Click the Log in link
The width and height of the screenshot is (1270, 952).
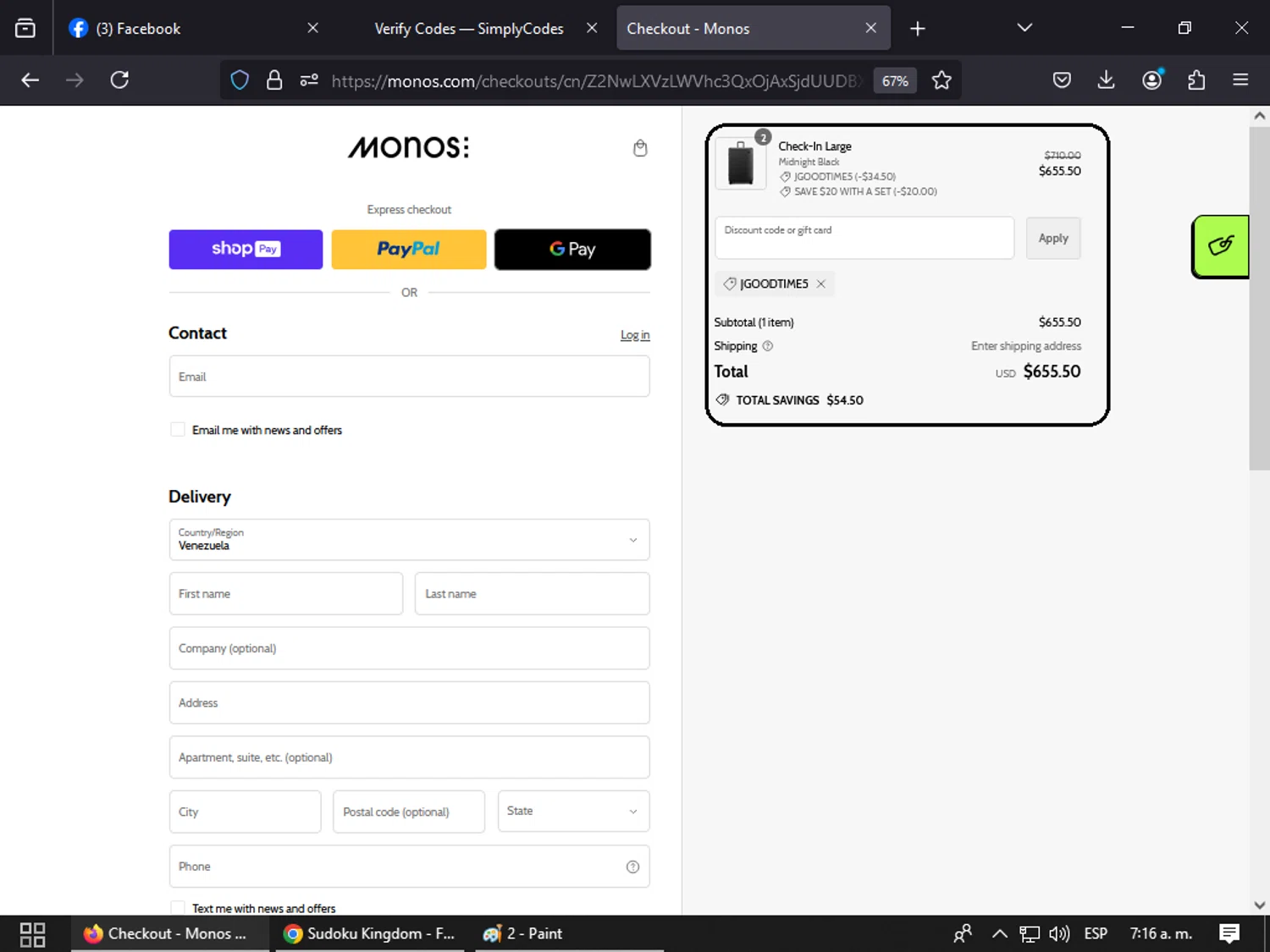point(635,335)
